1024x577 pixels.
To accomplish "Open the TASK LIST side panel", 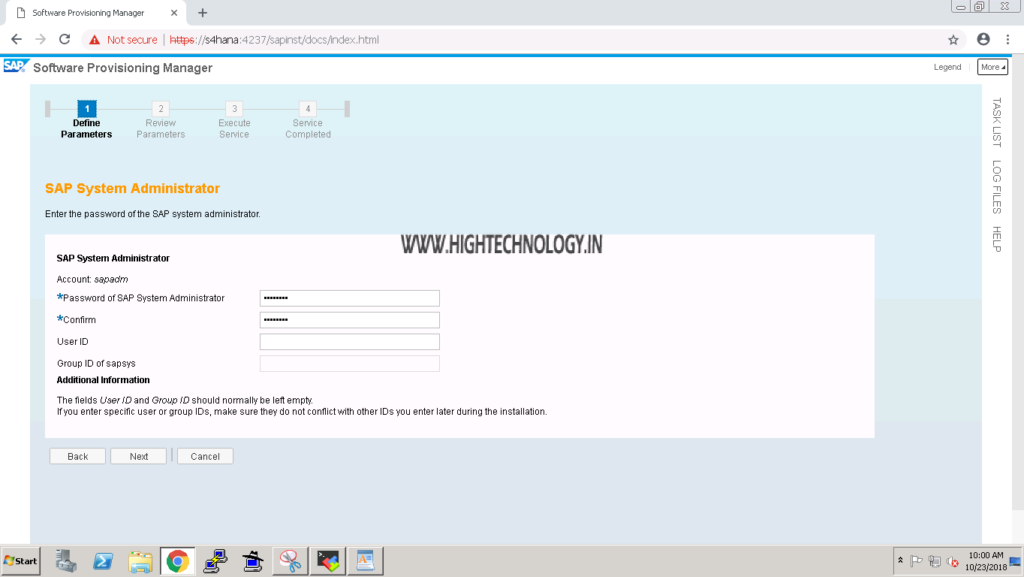I will [997, 122].
